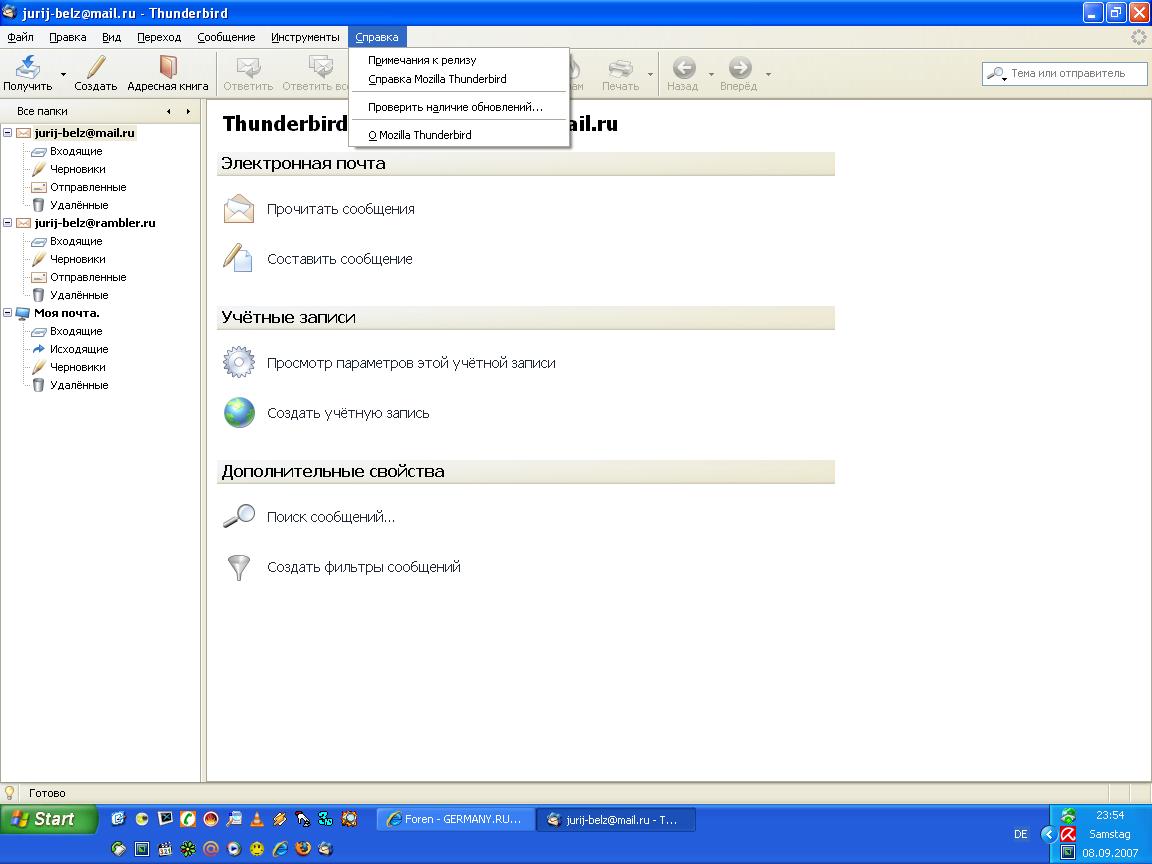Select Входящие under Моя почта.
Viewport: 1152px width, 864px height.
(76, 331)
